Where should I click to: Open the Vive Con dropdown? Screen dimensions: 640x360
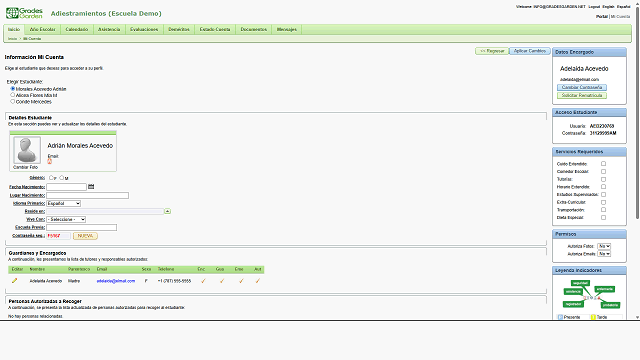pyautogui.click(x=66, y=219)
